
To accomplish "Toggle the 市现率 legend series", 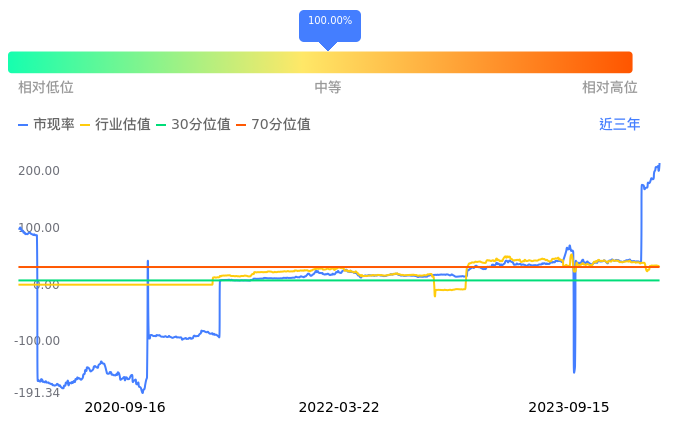I will 46,125.
